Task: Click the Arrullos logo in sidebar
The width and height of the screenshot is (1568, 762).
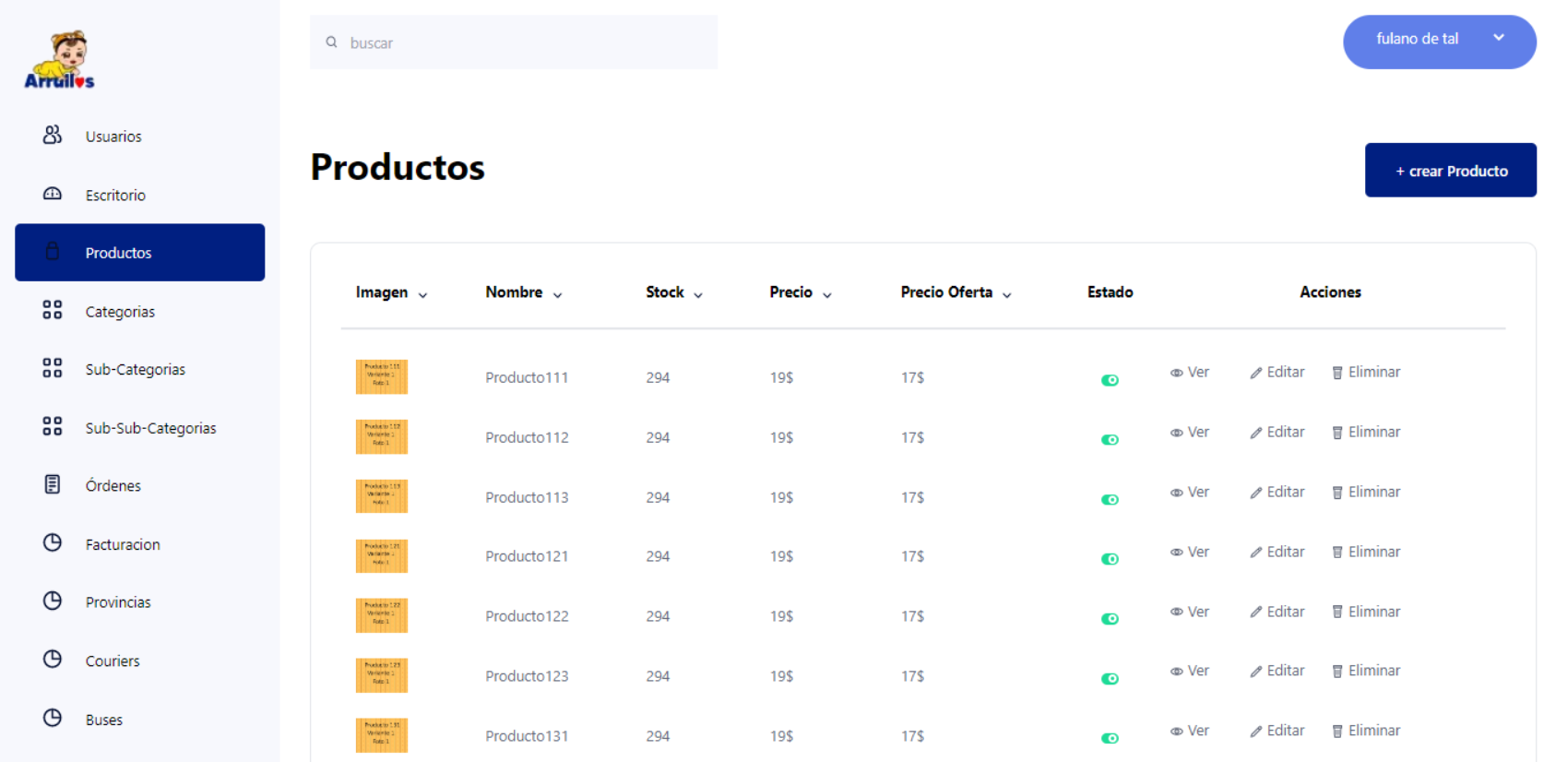Action: point(59,61)
